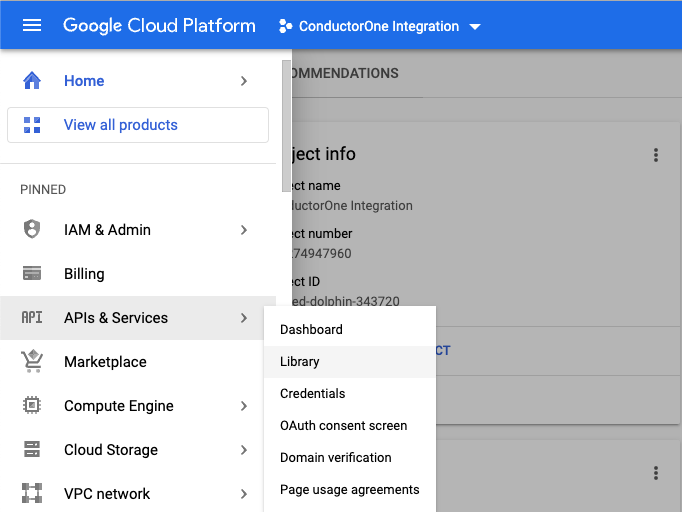This screenshot has width=682, height=512.
Task: Click the Cloud Storage icon
Action: tap(32, 450)
